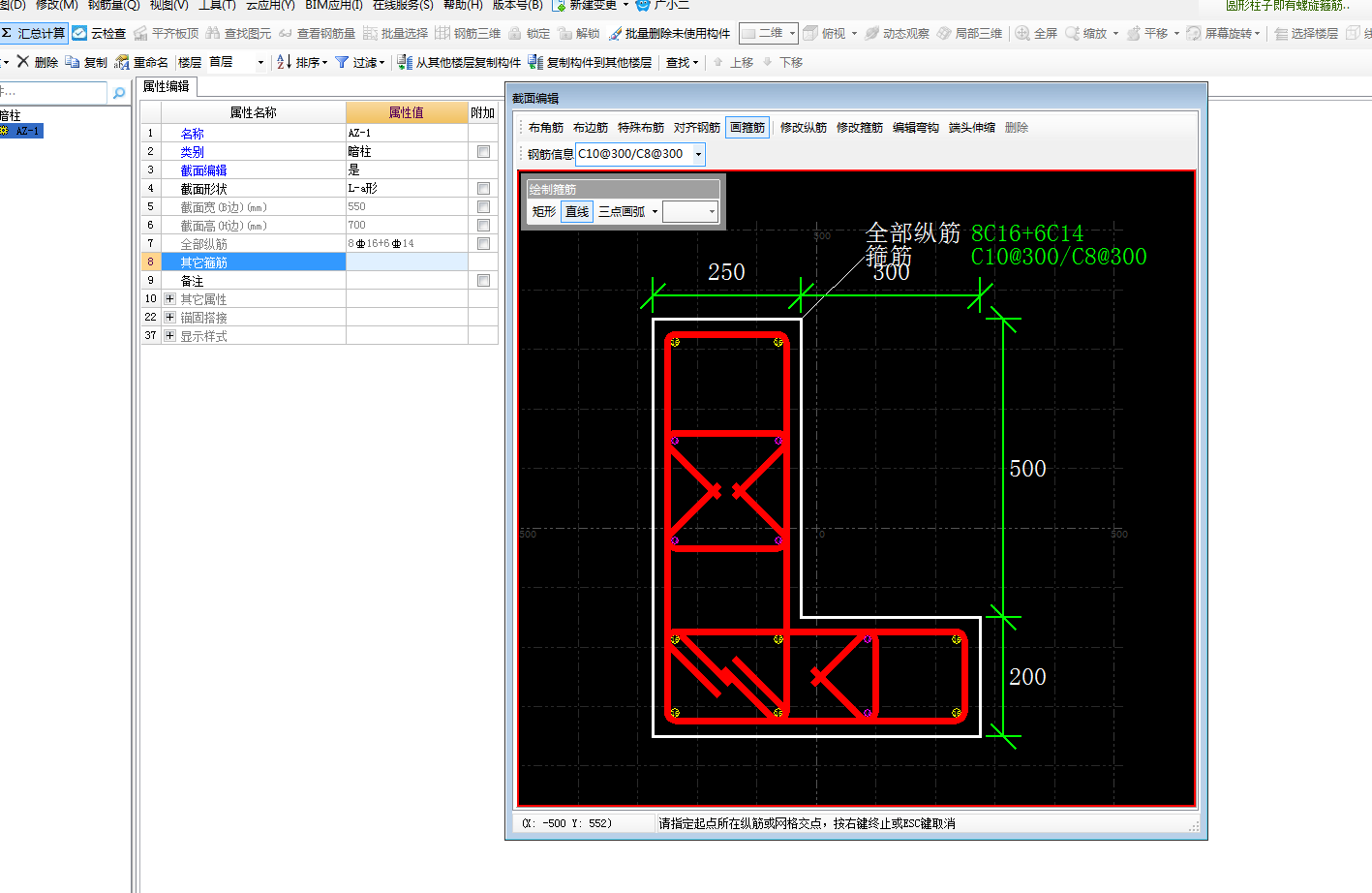This screenshot has width=1372, height=893.
Task: Click the 钢筋三维 icon
Action: pyautogui.click(x=442, y=33)
